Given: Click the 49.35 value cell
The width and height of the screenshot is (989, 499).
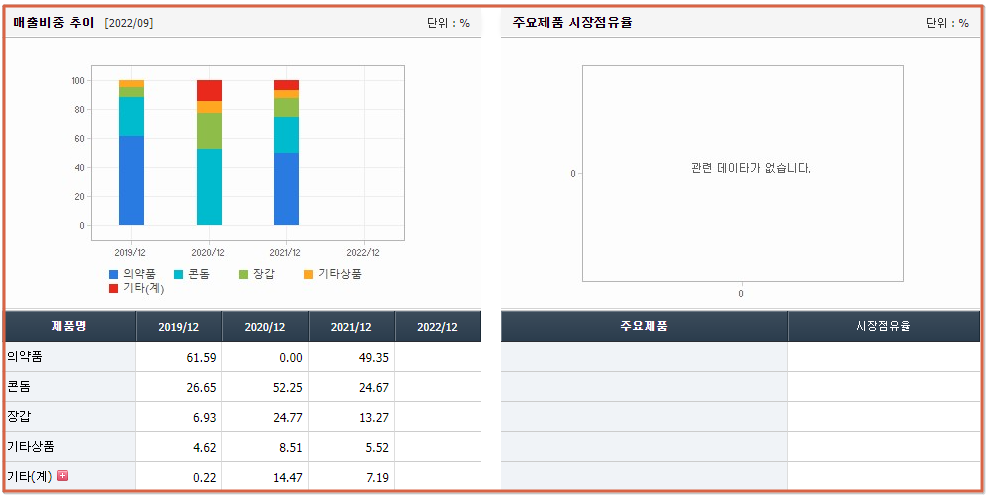Looking at the screenshot, I should 352,357.
